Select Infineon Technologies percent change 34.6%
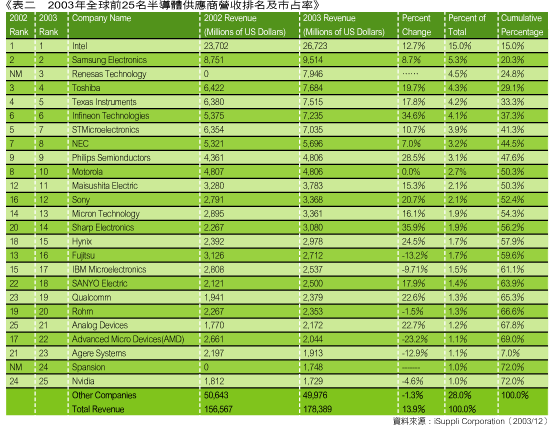This screenshot has width=550, height=426. point(413,115)
